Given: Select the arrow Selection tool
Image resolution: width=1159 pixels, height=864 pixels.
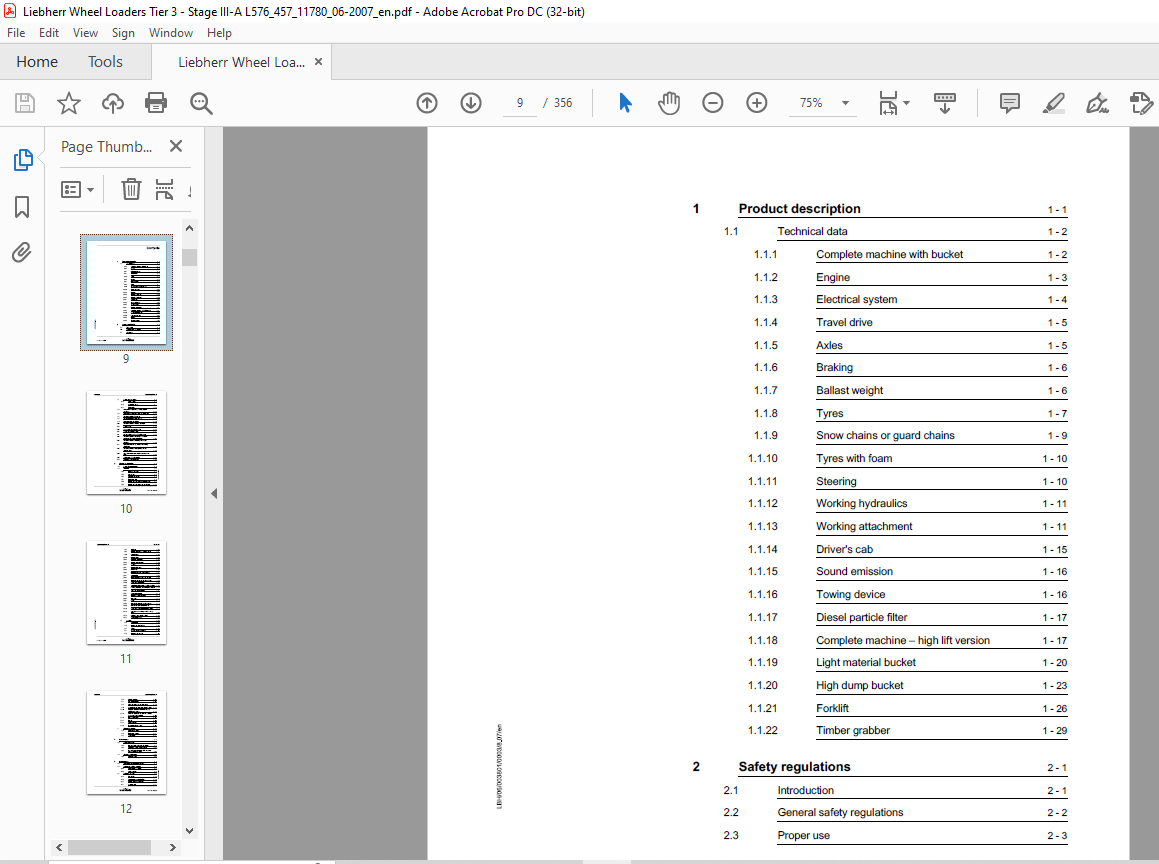Looking at the screenshot, I should [625, 103].
